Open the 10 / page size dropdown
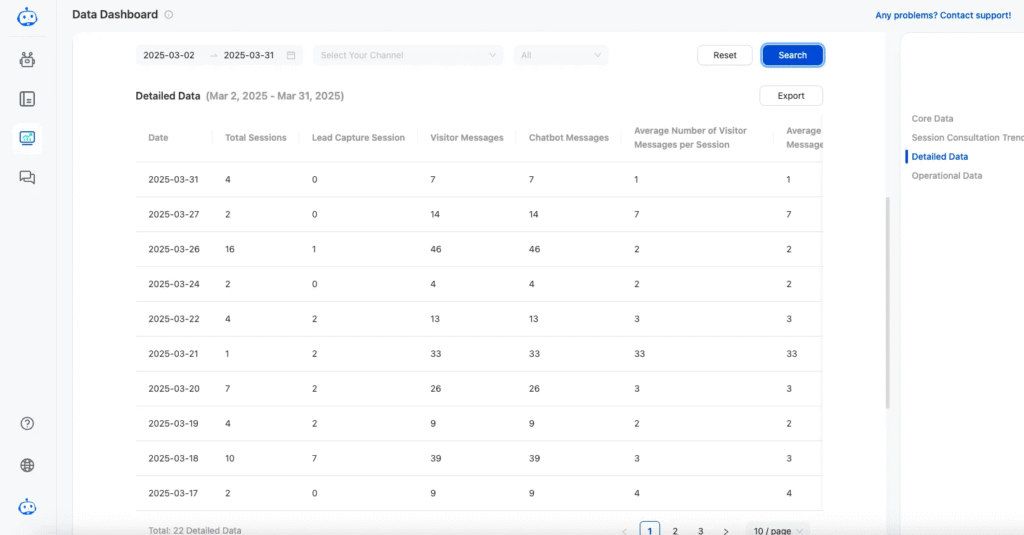The image size is (1024, 535). [x=778, y=530]
